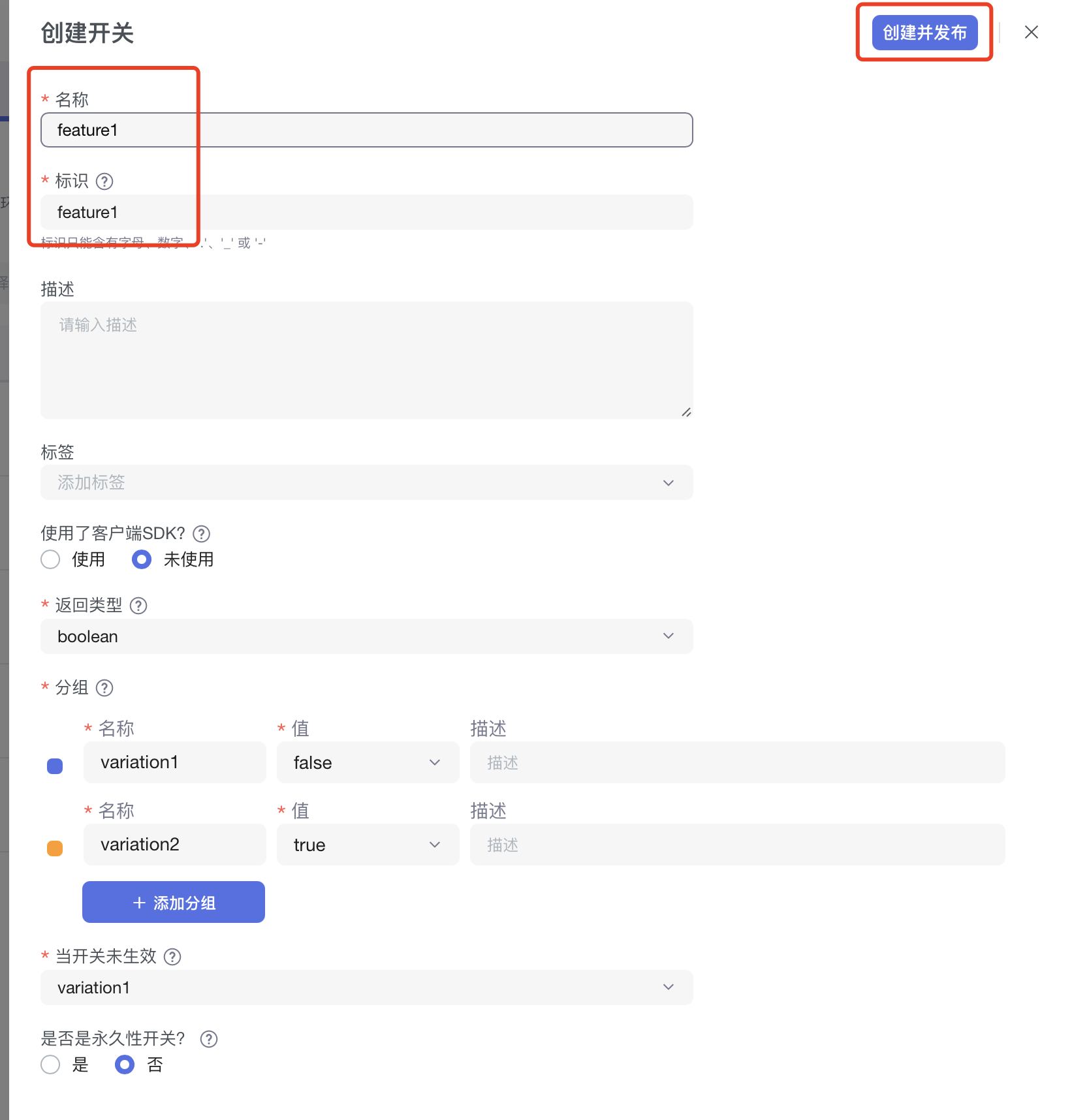
Task: Click the 请输入描述 description text area
Action: pos(366,360)
